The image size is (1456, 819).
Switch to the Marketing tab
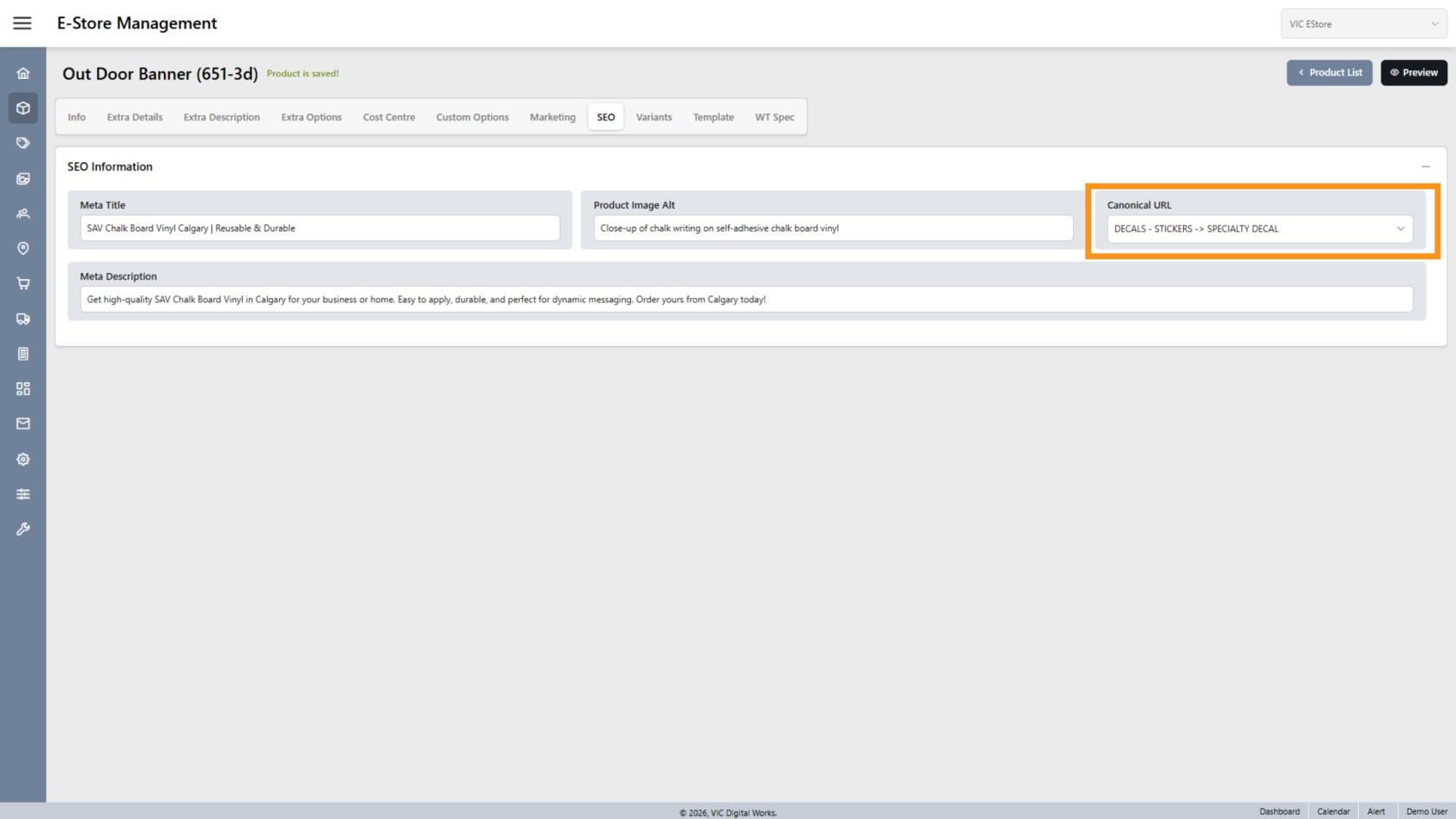[552, 117]
